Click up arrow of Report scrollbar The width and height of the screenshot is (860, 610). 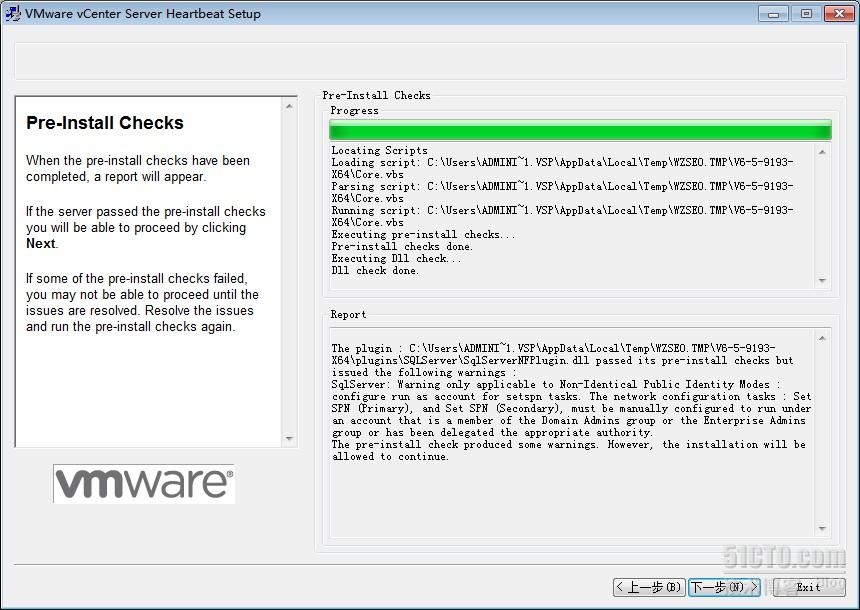tap(822, 338)
